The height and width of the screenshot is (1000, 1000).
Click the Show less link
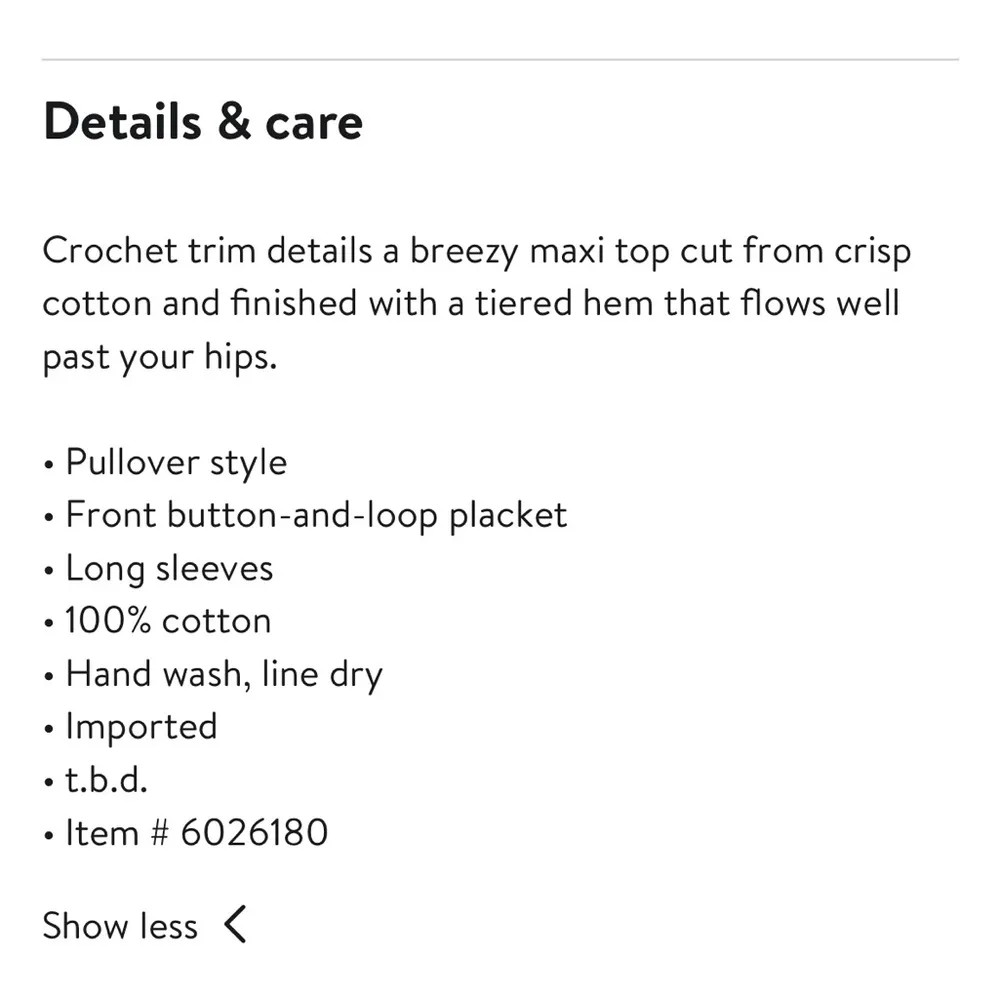tap(120, 926)
